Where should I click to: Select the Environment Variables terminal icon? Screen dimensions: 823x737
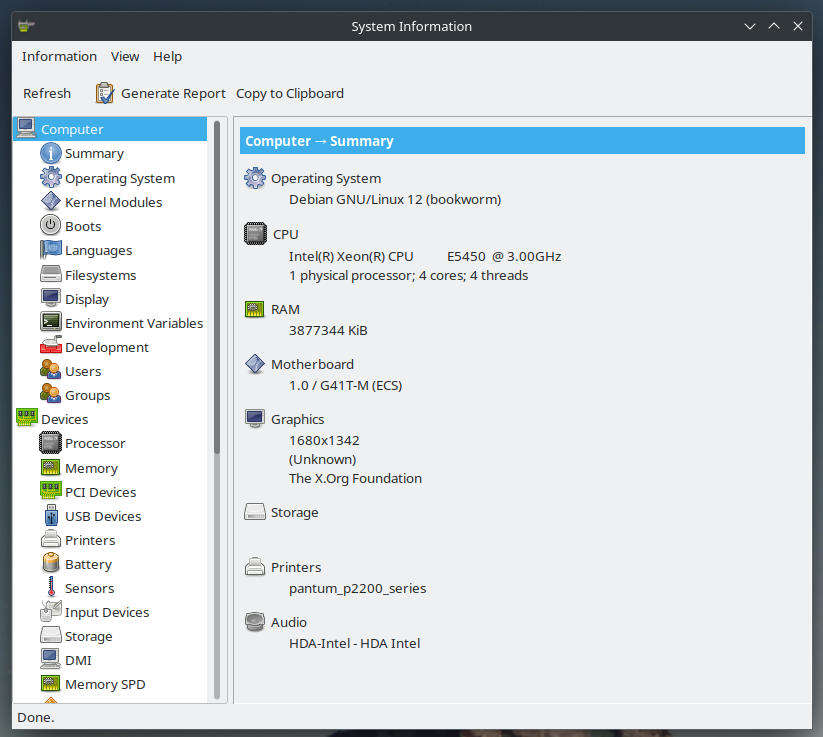[x=50, y=323]
